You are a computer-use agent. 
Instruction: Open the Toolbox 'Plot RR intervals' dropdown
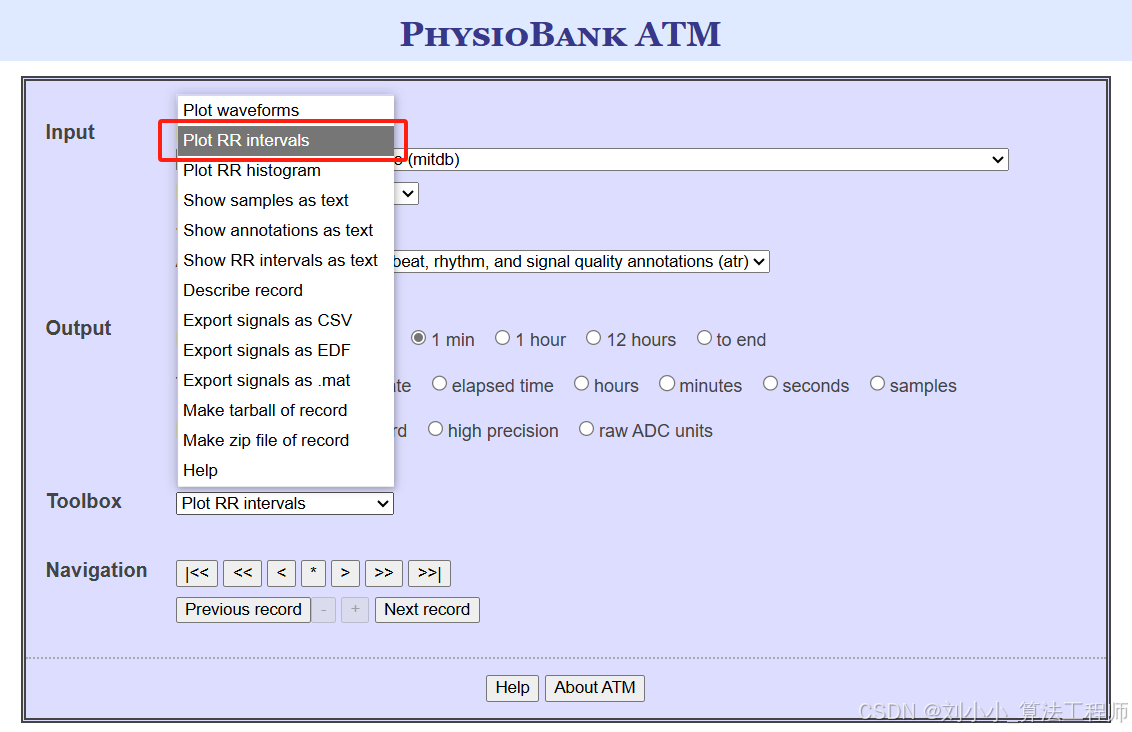pos(284,503)
